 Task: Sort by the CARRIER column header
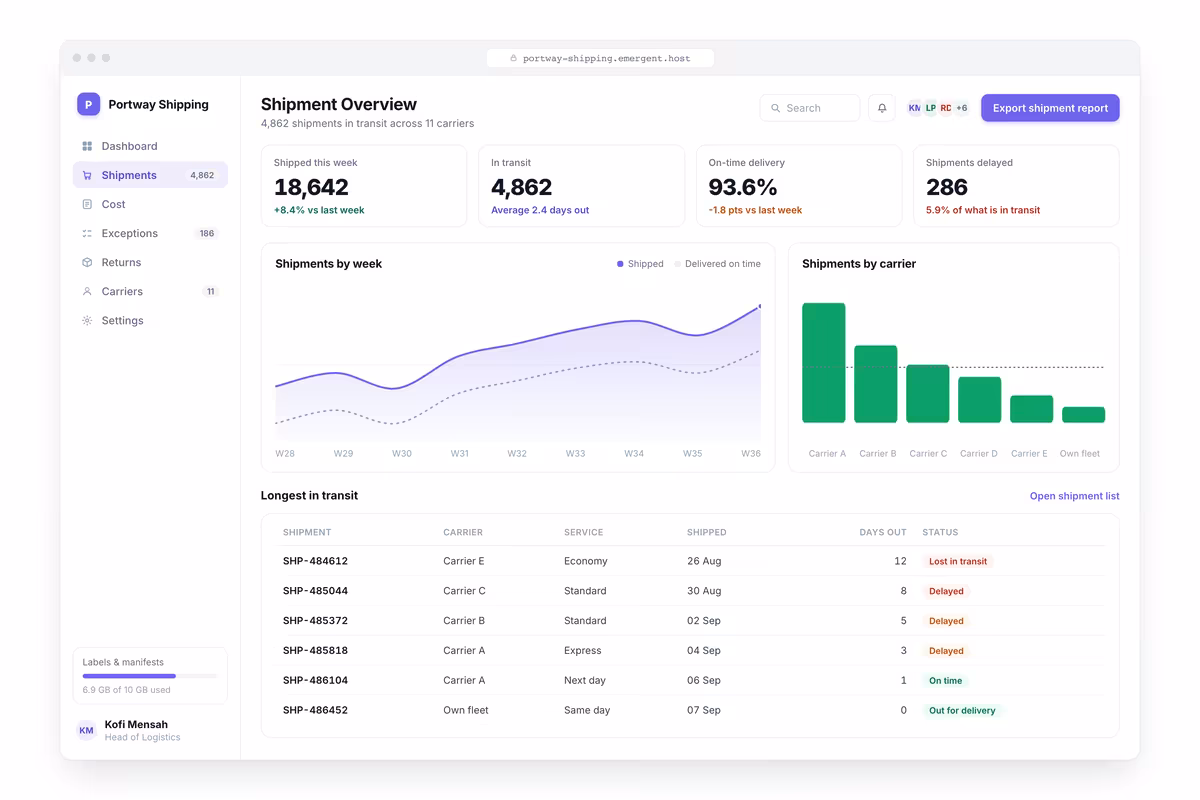pos(463,532)
